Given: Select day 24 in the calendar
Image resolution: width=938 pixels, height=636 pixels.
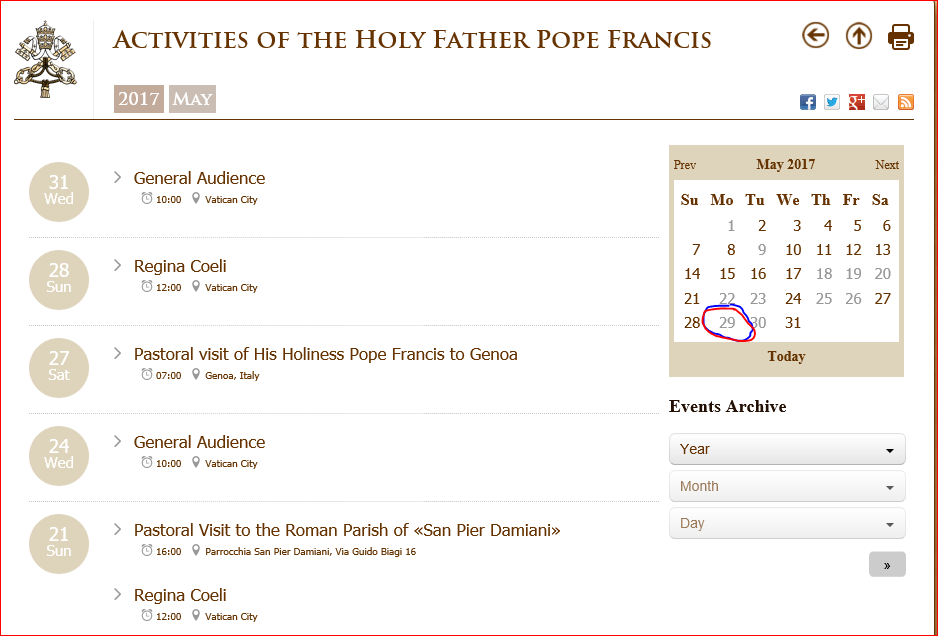Looking at the screenshot, I should pos(793,299).
